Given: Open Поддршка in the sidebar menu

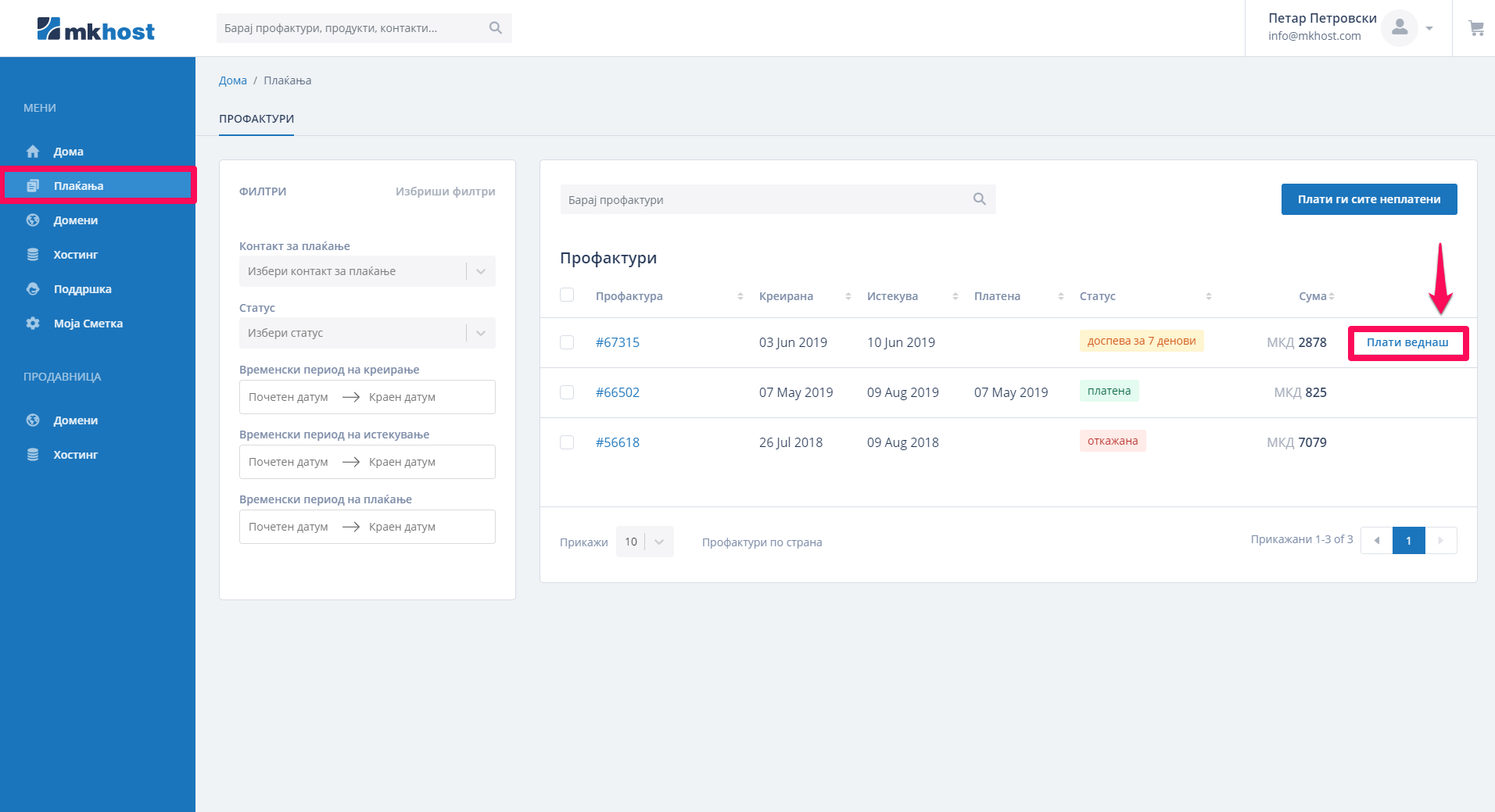Looking at the screenshot, I should (x=82, y=289).
